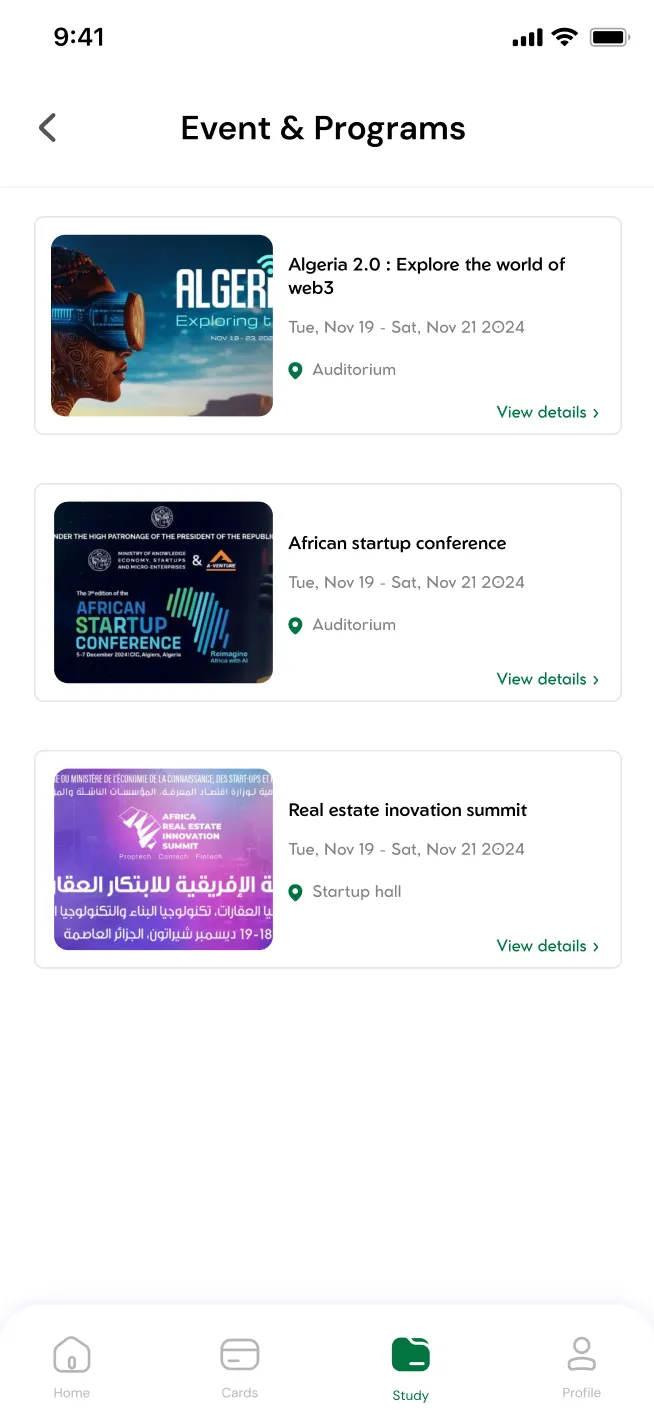The width and height of the screenshot is (654, 1422).
Task: Click the battery icon in status bar
Action: pyautogui.click(x=608, y=38)
